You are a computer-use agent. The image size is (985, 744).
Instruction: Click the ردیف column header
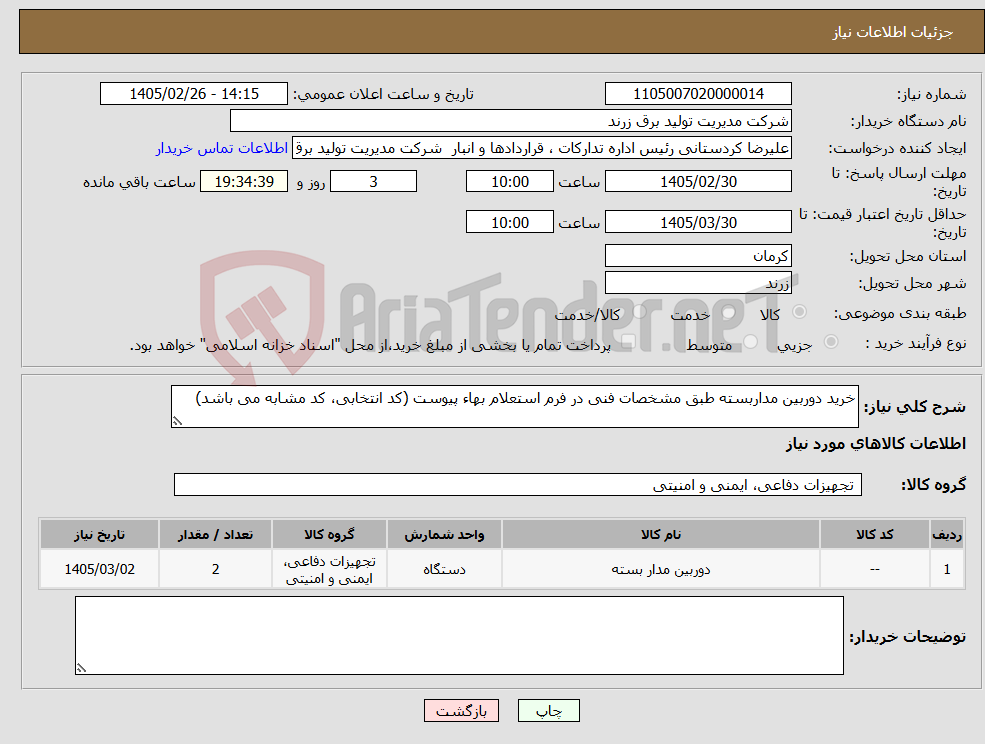tap(947, 534)
